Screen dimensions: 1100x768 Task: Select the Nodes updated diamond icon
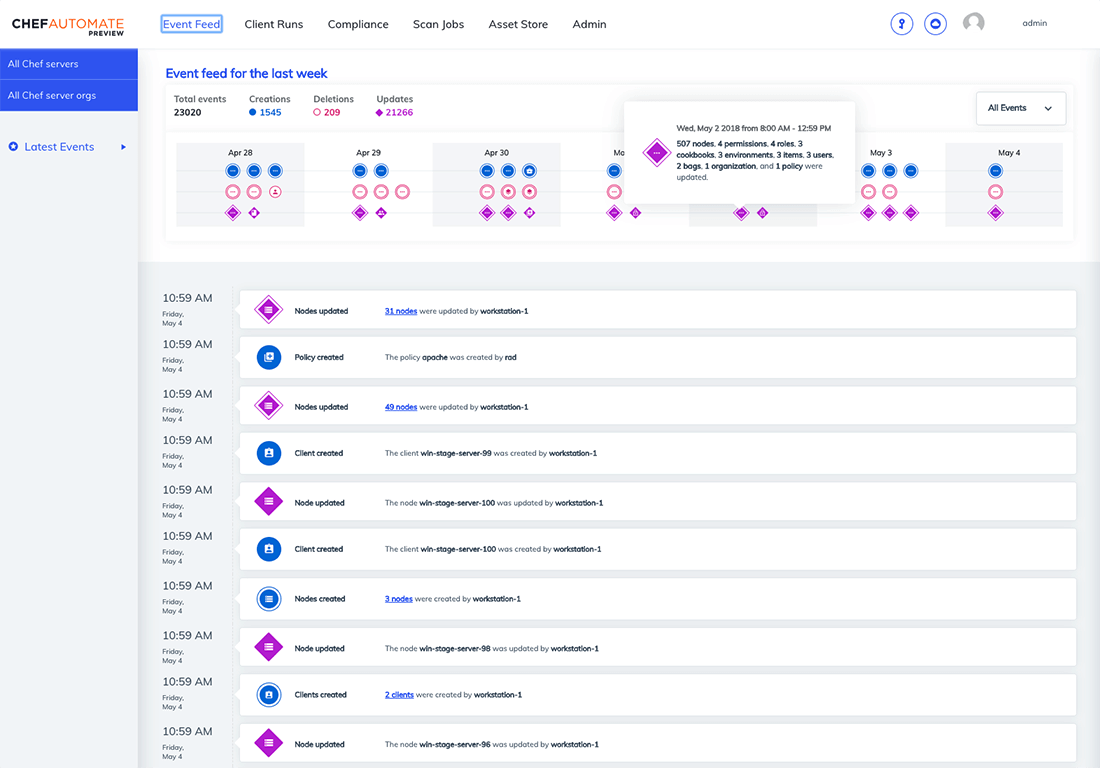click(268, 309)
